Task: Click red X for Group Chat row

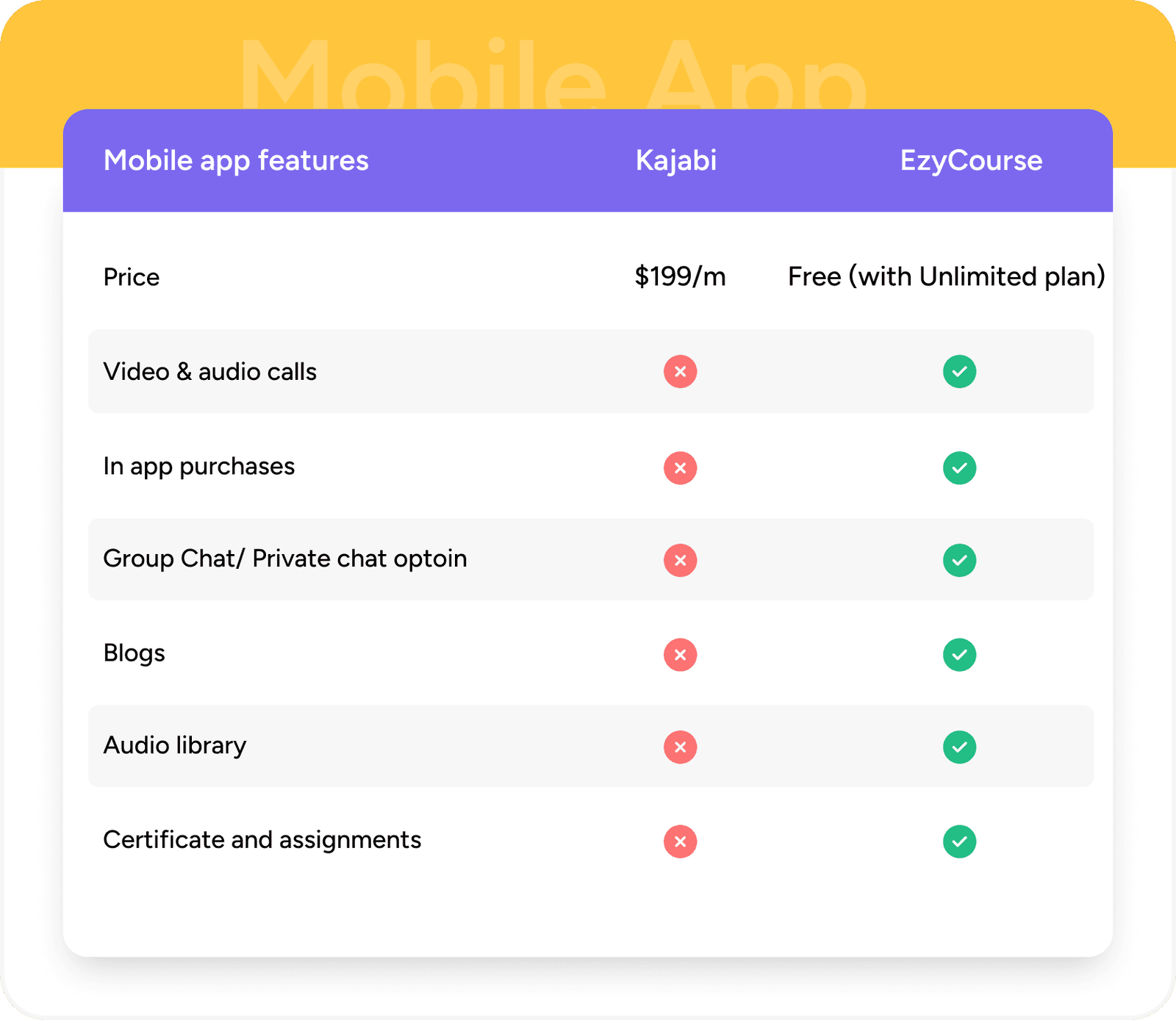Action: pyautogui.click(x=680, y=561)
